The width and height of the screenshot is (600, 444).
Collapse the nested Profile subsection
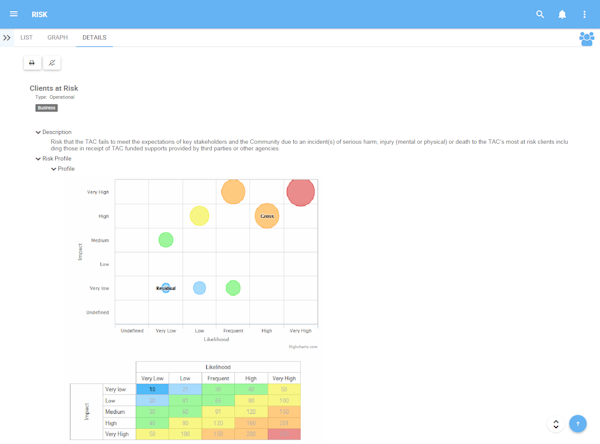(x=54, y=169)
